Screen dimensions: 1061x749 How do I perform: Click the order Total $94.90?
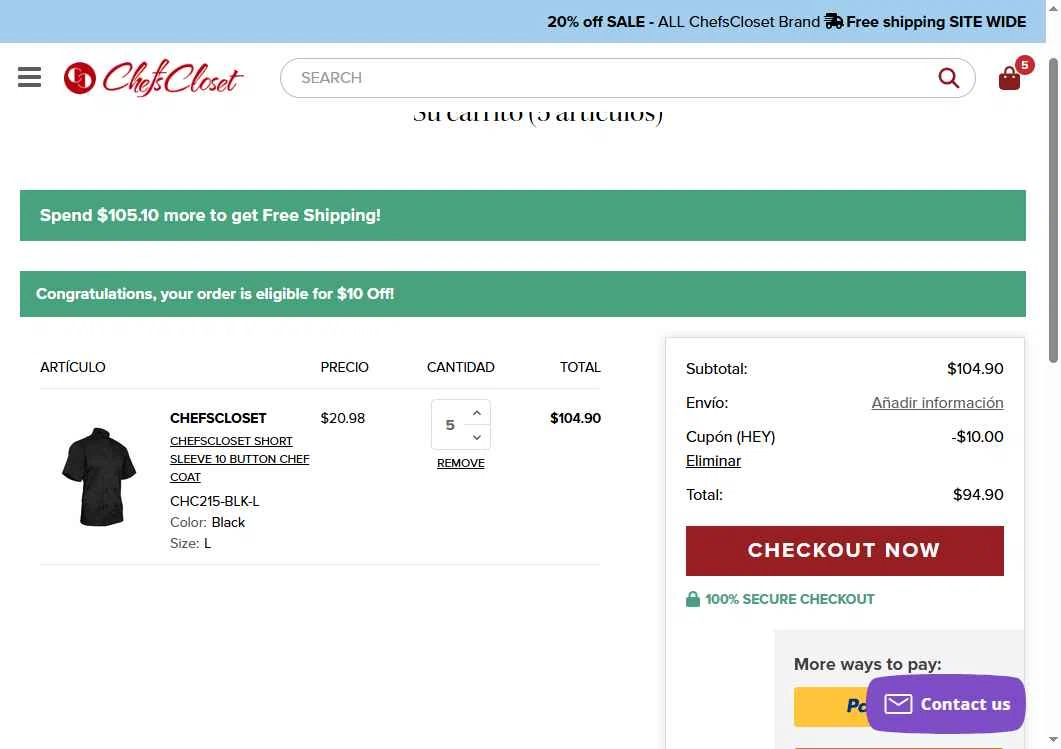pyautogui.click(x=978, y=495)
